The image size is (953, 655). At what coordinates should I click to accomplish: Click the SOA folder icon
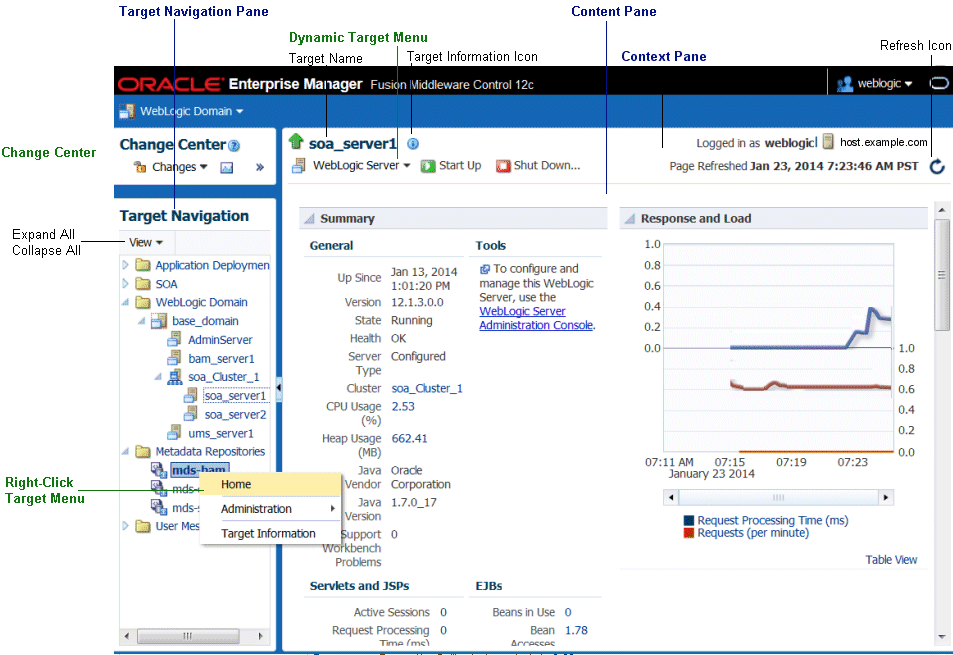coord(143,284)
